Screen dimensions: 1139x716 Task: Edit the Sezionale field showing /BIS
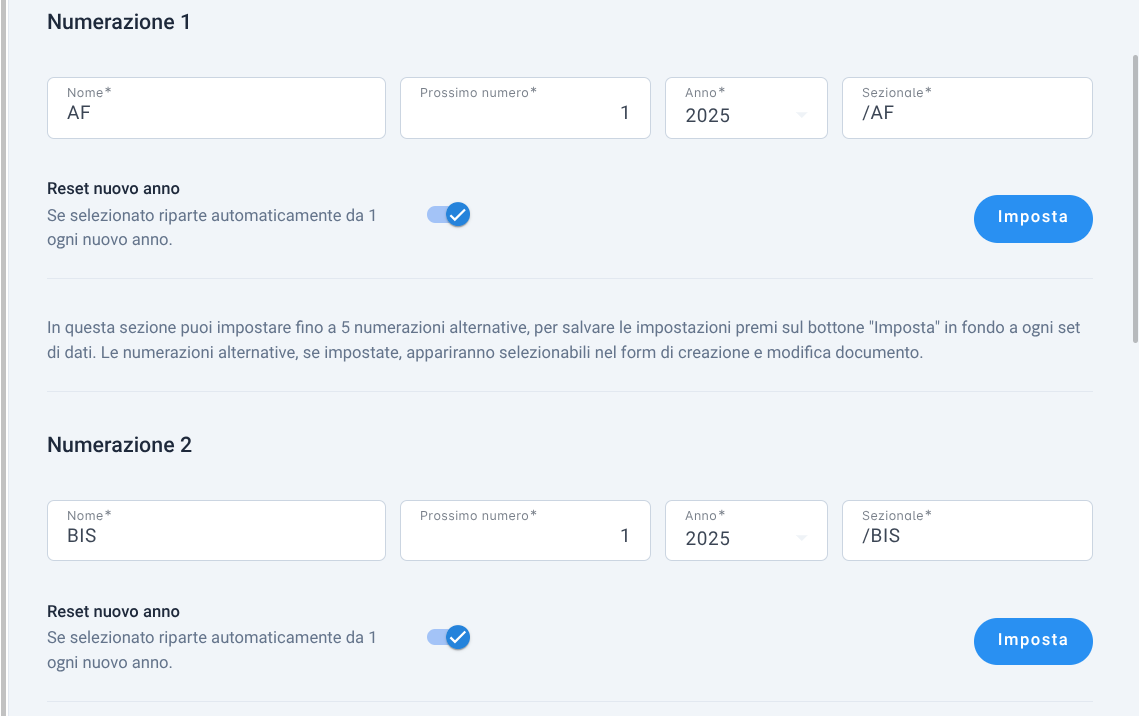click(967, 531)
